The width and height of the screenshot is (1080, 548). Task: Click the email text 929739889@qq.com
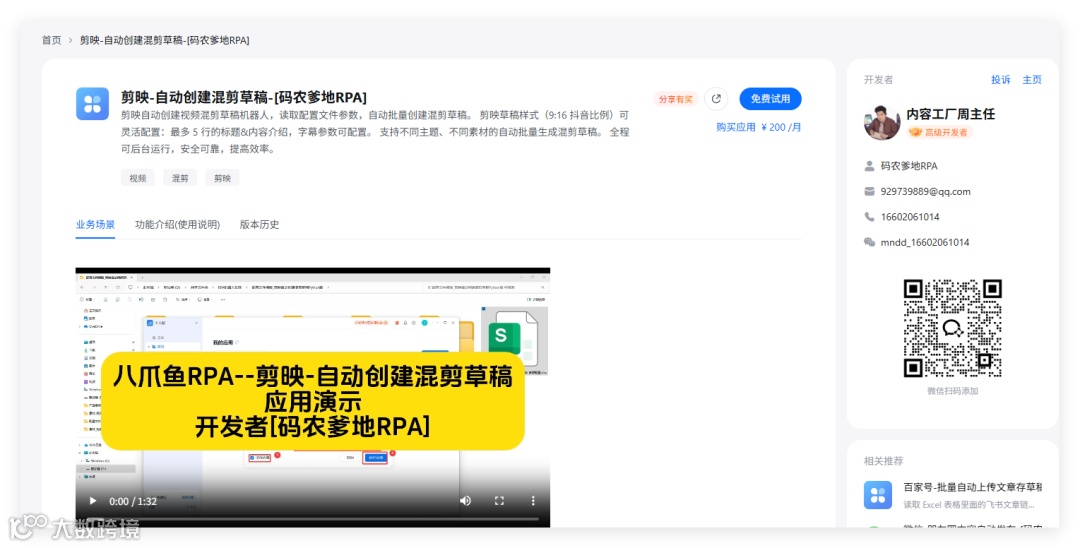(x=925, y=191)
